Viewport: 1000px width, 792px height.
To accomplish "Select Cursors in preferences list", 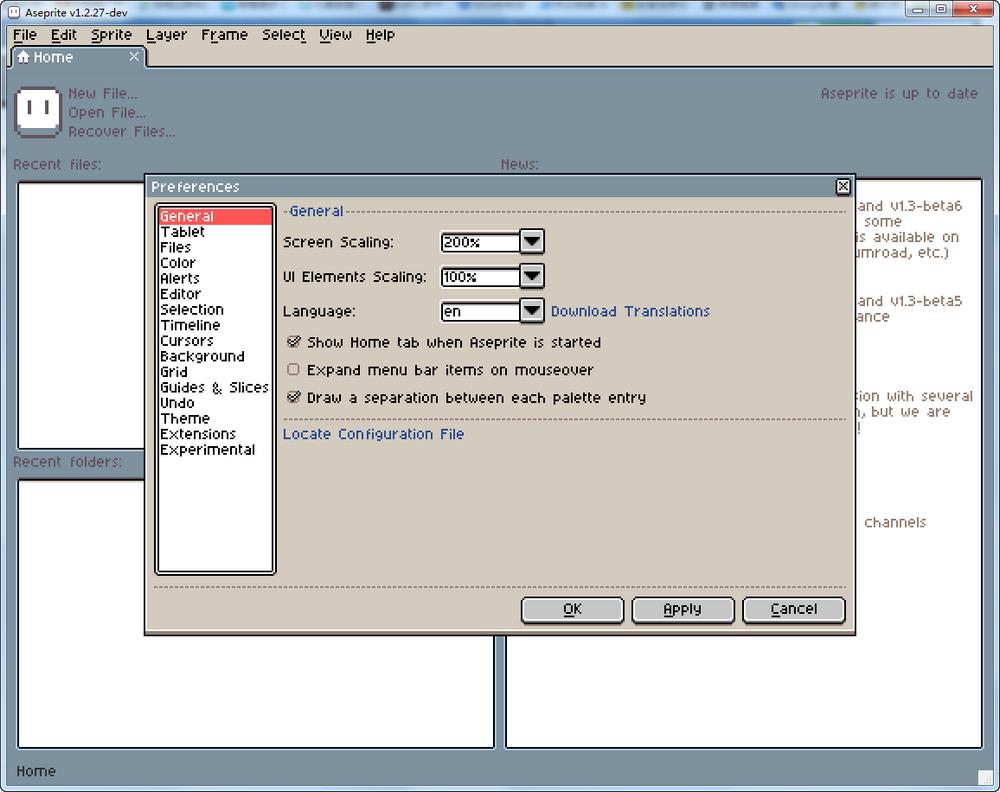I will point(216,341).
